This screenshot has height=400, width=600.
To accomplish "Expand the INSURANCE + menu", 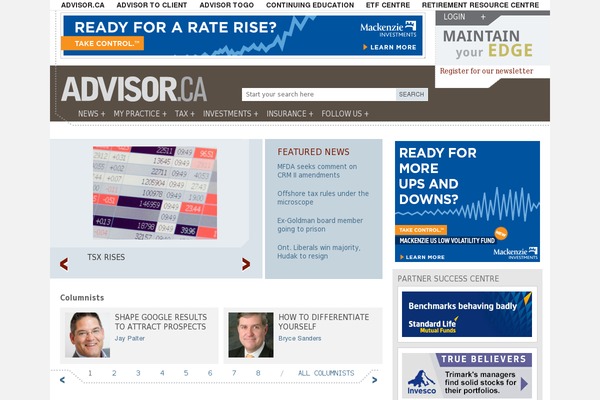I will coord(290,114).
